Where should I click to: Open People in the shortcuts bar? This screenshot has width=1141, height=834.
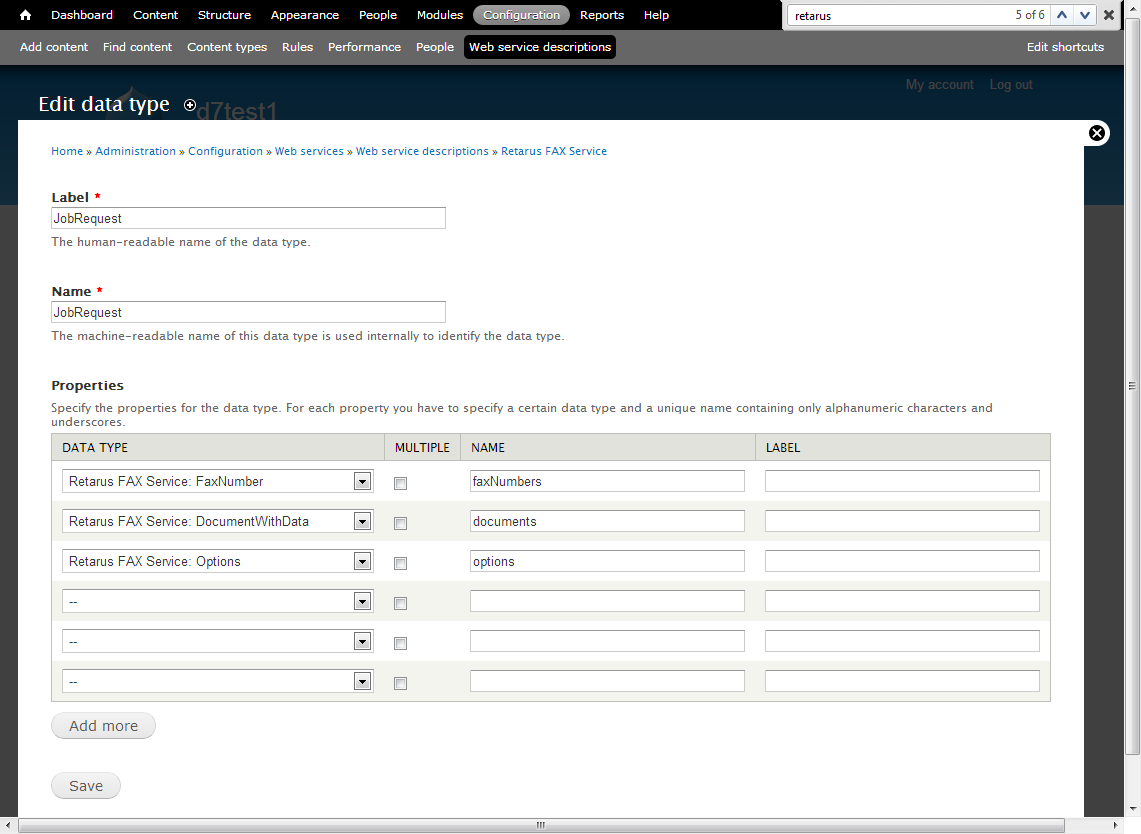point(434,47)
